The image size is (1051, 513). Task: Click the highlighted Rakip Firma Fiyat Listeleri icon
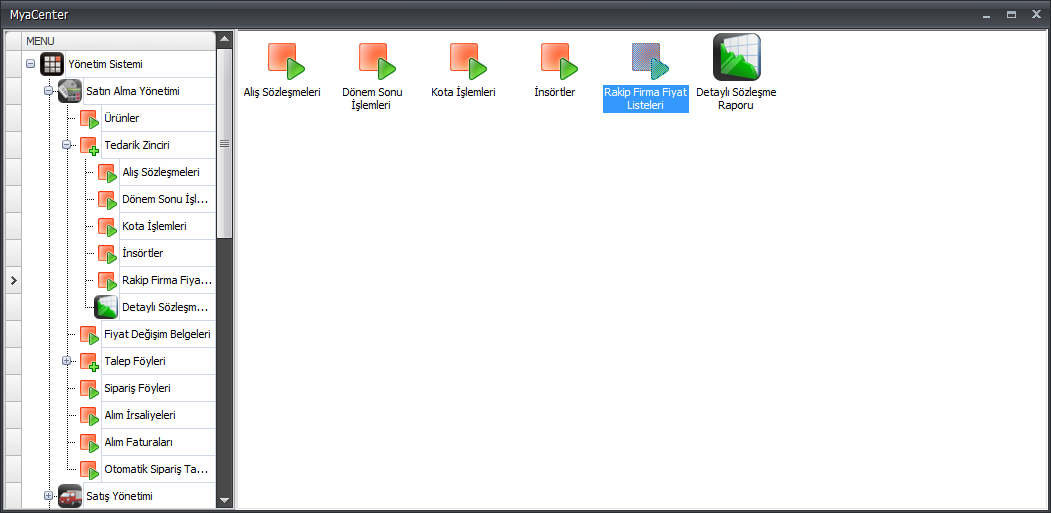tap(650, 61)
